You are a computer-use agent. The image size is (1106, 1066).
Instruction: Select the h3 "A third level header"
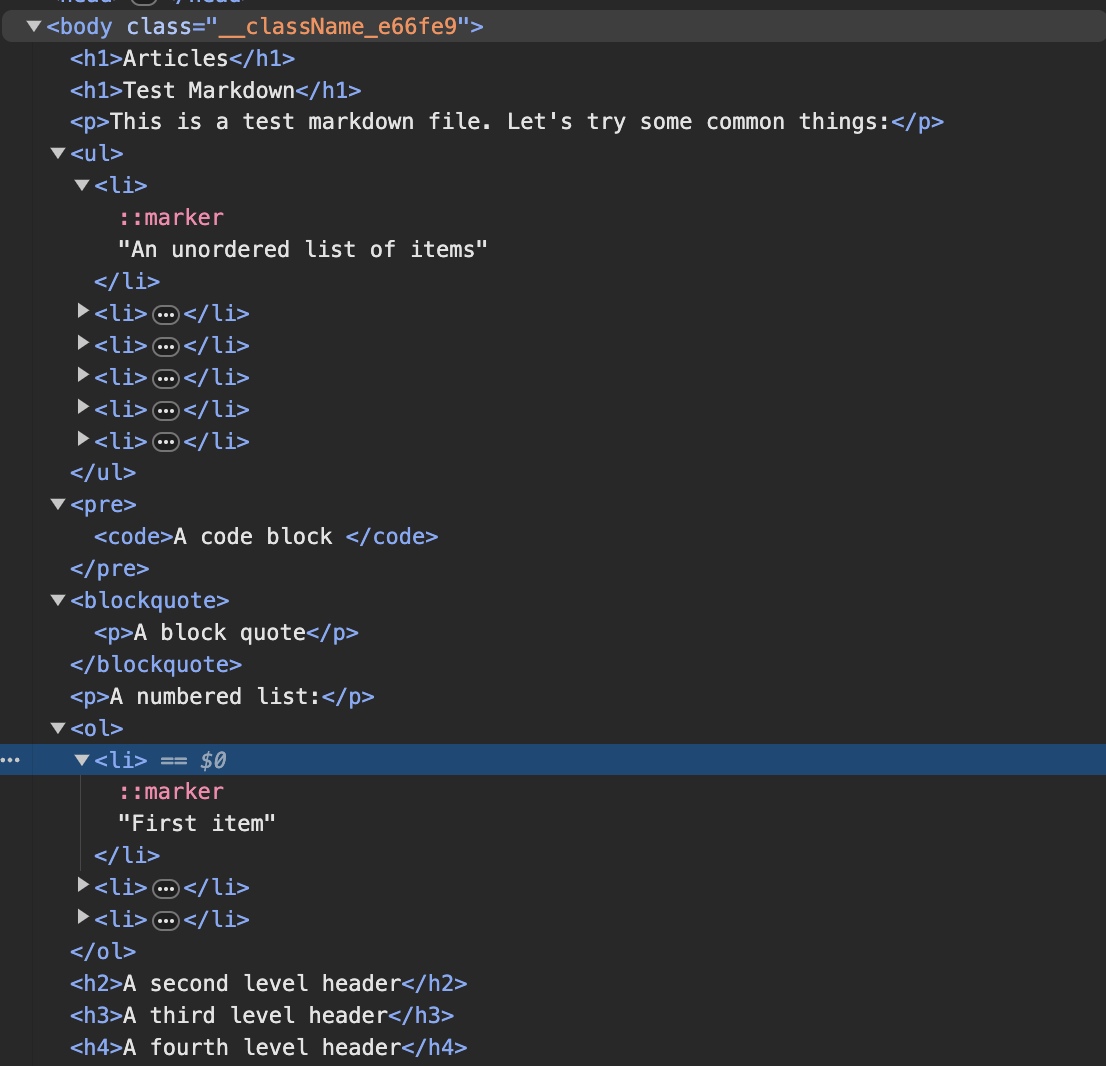click(262, 1014)
